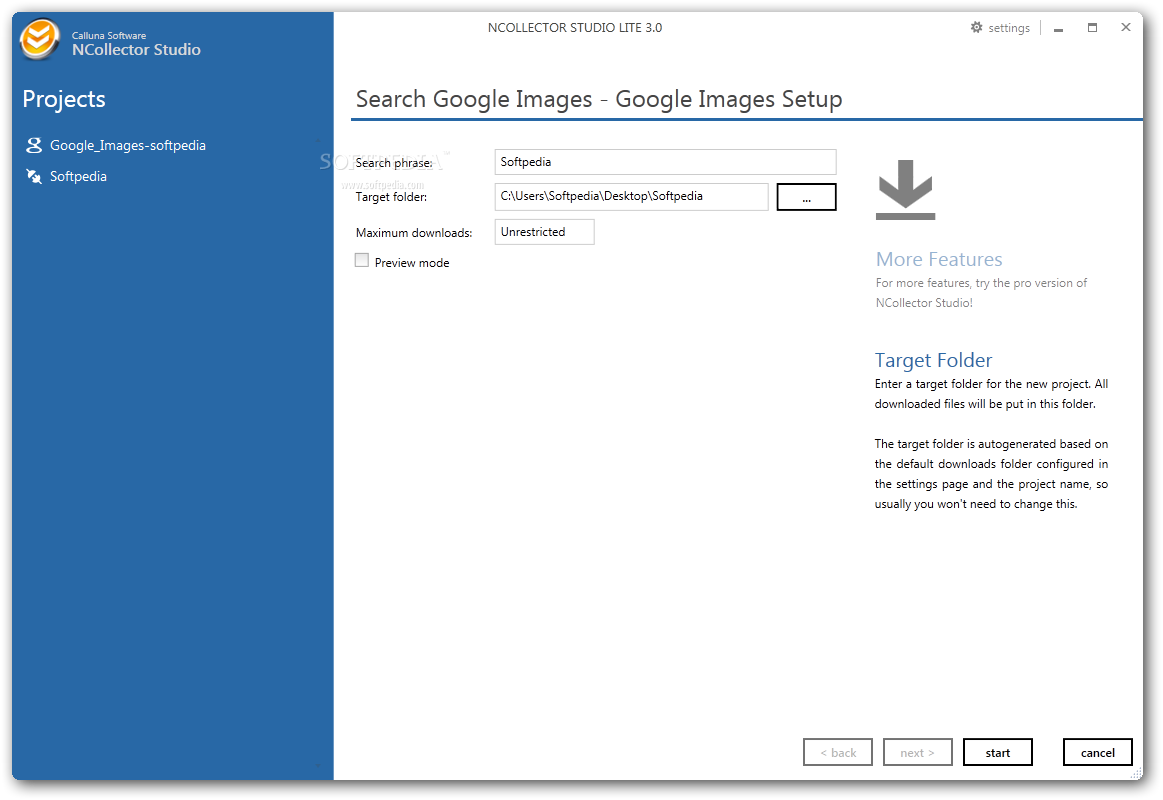Select the Softpedia project in sidebar
This screenshot has height=800, width=1163.
pos(78,176)
